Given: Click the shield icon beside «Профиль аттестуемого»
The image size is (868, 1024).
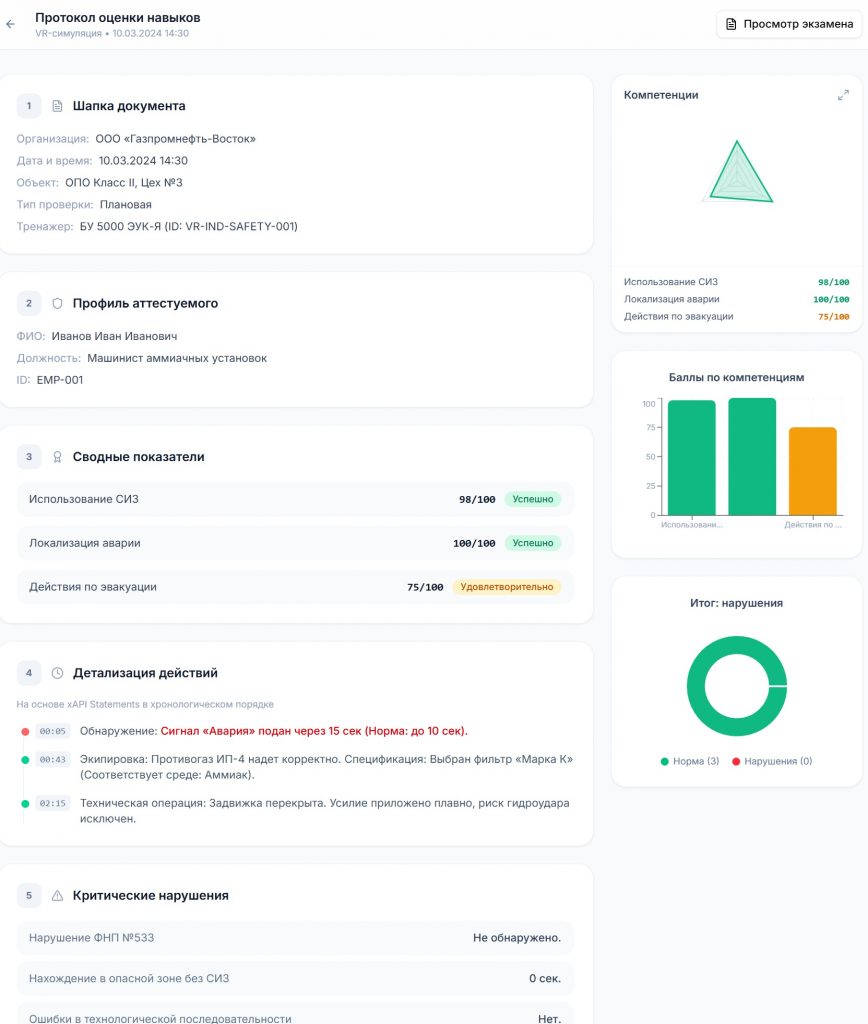Looking at the screenshot, I should (x=57, y=303).
